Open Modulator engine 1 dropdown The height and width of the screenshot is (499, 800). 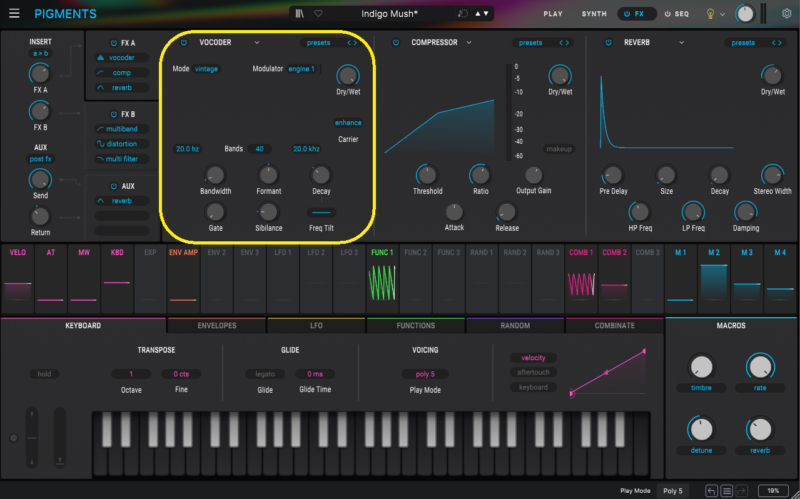point(302,69)
